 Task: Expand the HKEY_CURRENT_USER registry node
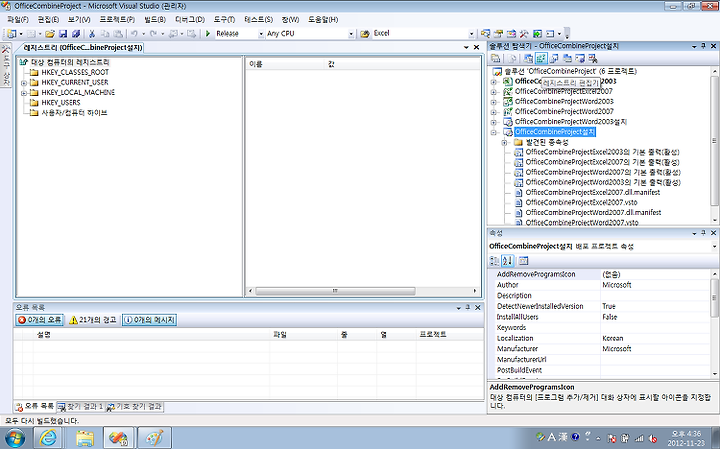[x=24, y=83]
